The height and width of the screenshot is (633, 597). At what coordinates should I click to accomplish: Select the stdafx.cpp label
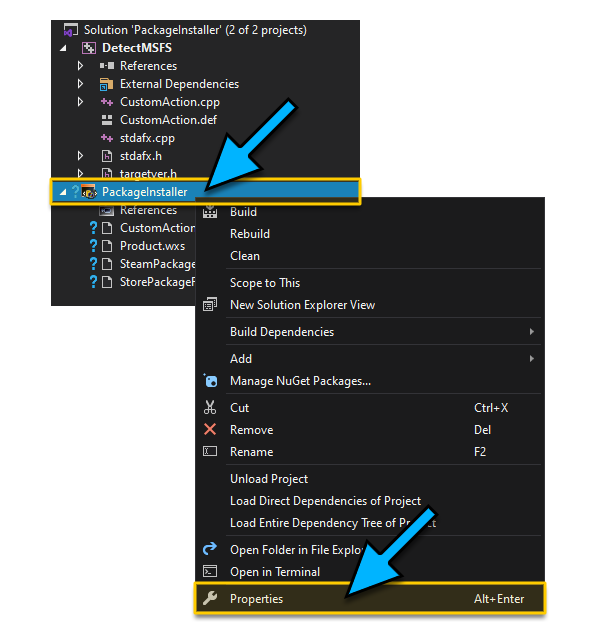click(147, 138)
